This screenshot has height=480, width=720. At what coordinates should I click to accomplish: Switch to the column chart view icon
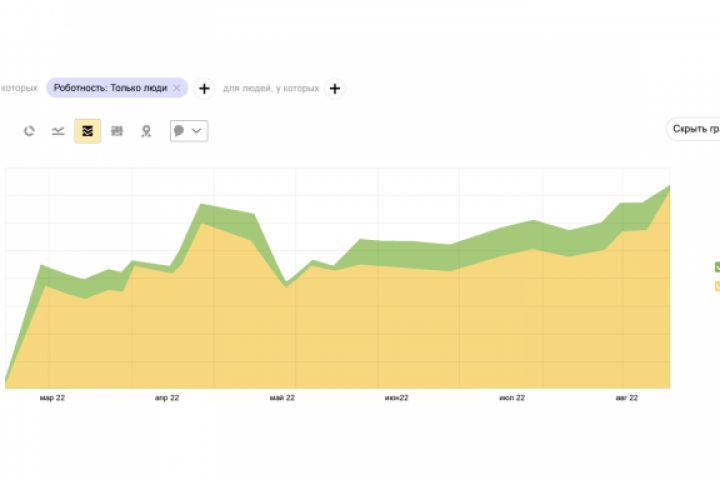click(117, 131)
